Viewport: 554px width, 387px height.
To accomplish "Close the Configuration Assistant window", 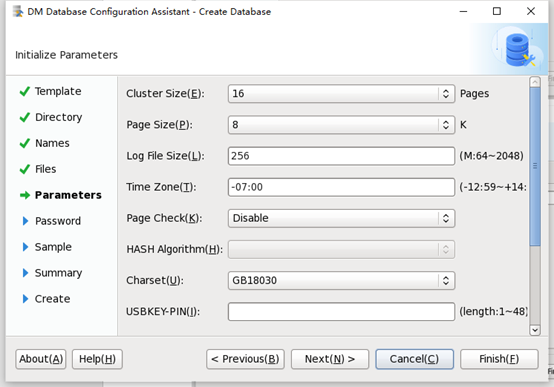I will 531,12.
